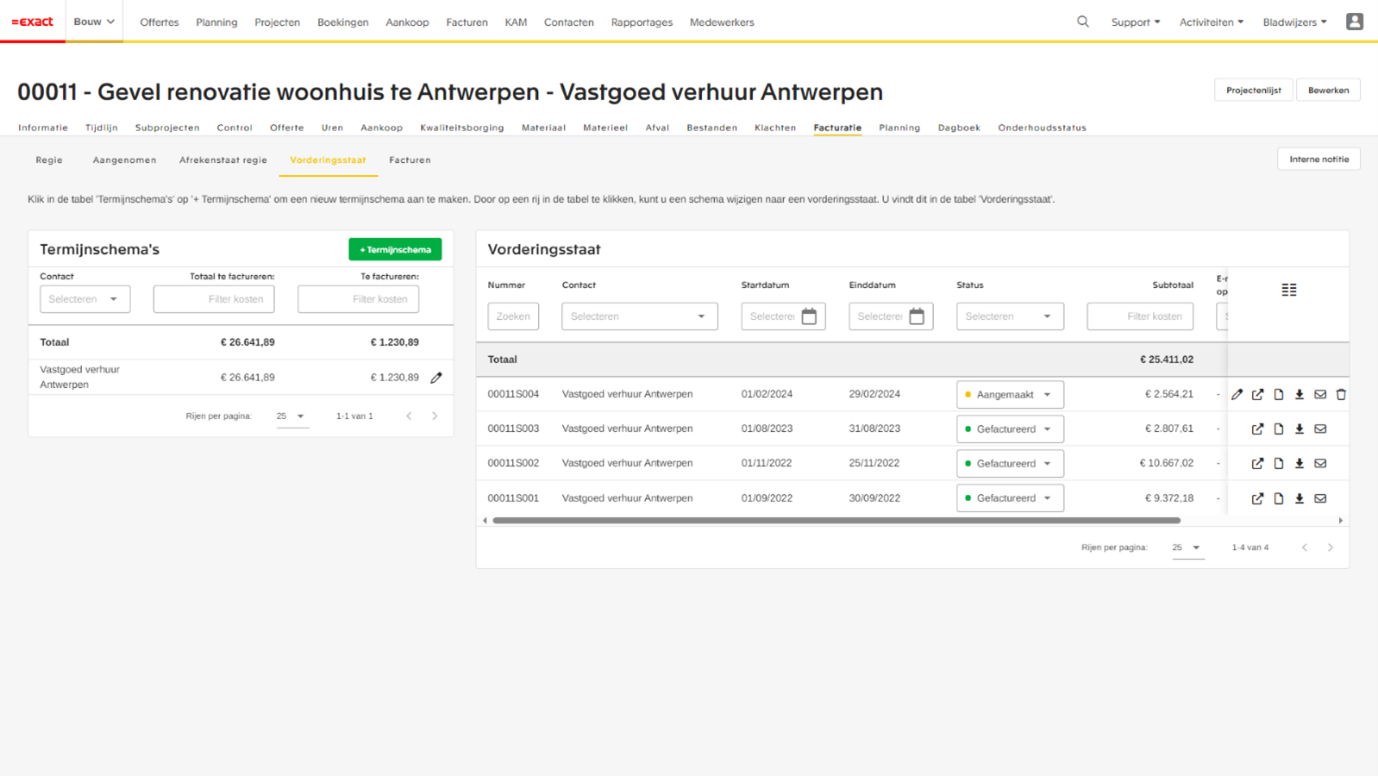Screen dimensions: 1378x776
Task: Expand the Bouw module dropdown
Action: 94,22
